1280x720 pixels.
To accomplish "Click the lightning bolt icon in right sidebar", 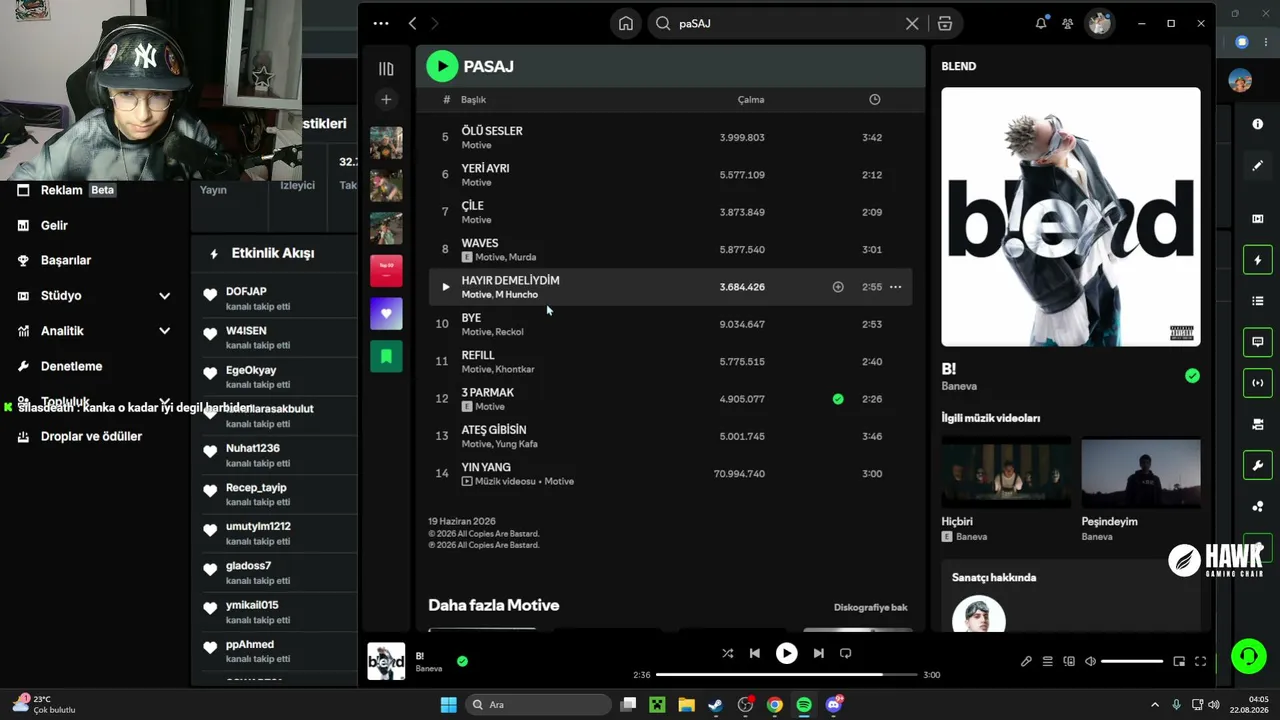I will click(x=1258, y=260).
